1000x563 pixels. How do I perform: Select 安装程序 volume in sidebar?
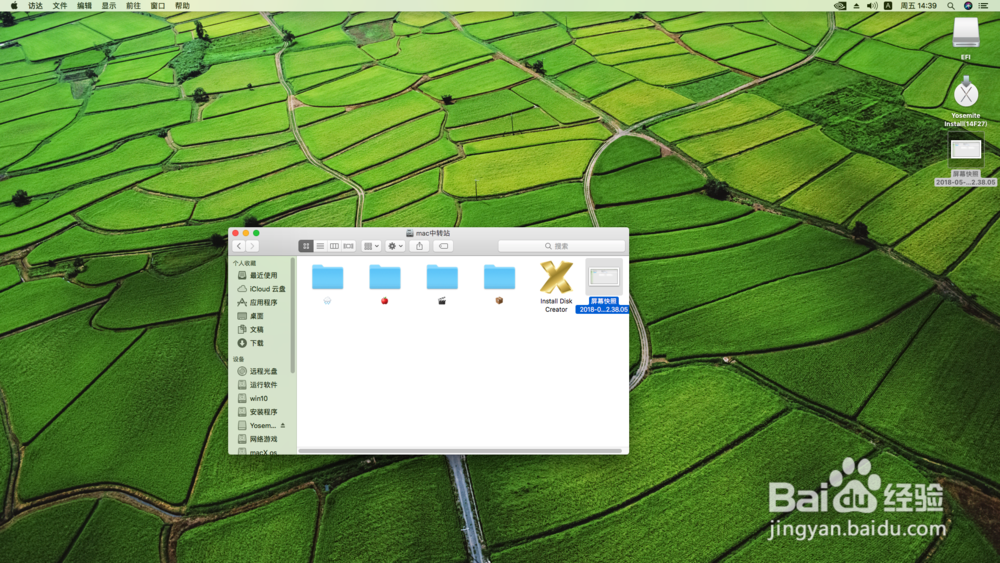click(x=263, y=412)
